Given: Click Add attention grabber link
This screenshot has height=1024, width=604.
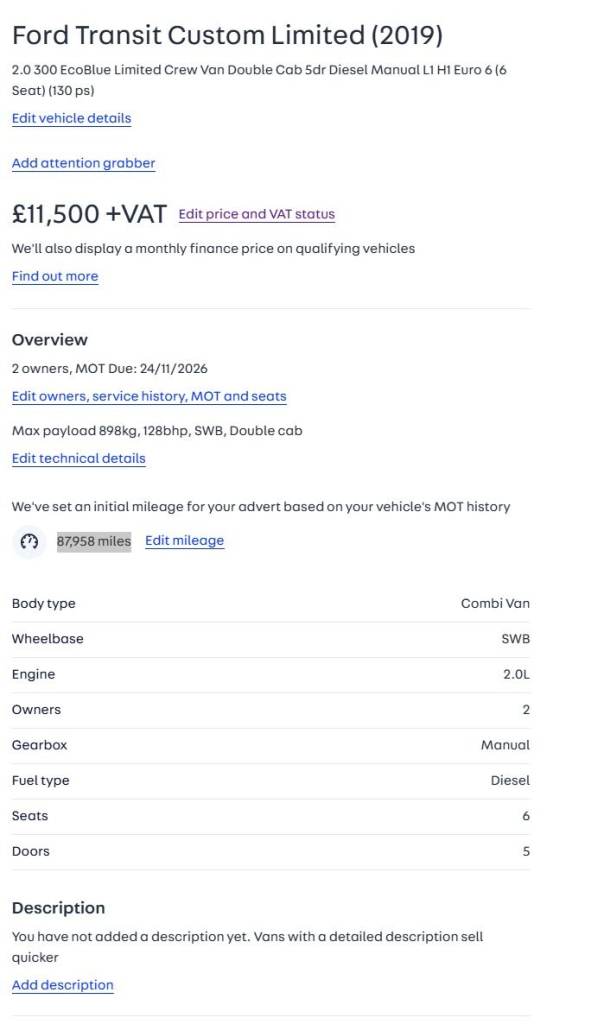Looking at the screenshot, I should tap(83, 163).
